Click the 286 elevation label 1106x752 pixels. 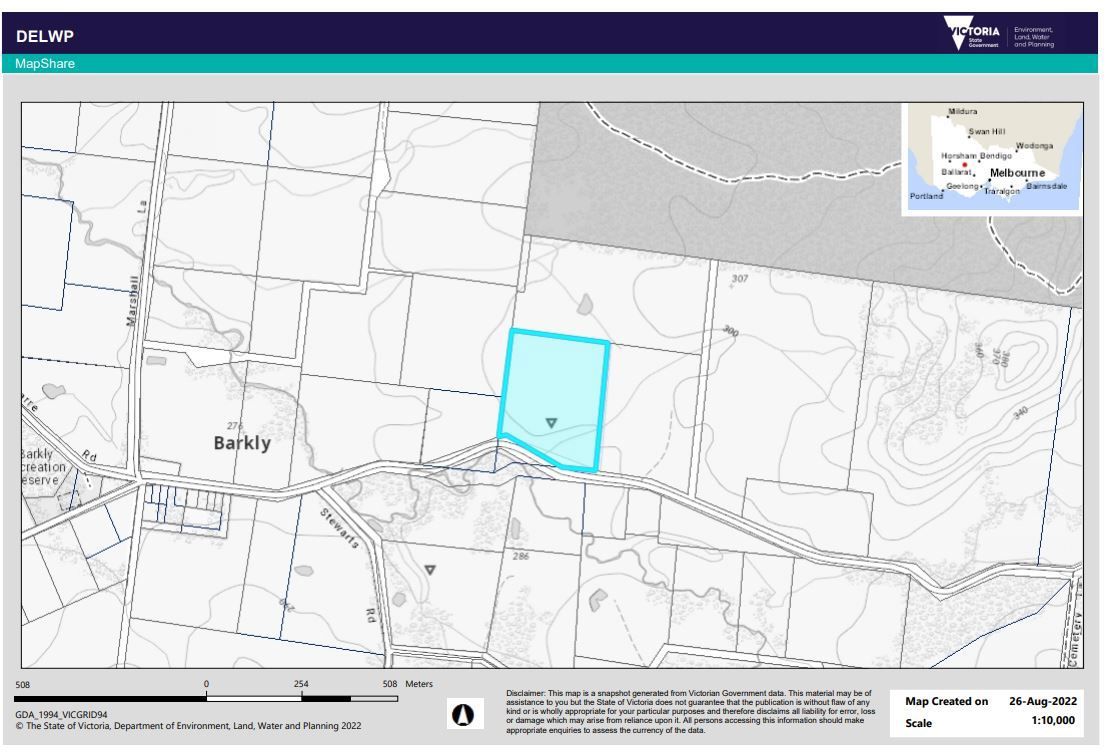coord(520,556)
